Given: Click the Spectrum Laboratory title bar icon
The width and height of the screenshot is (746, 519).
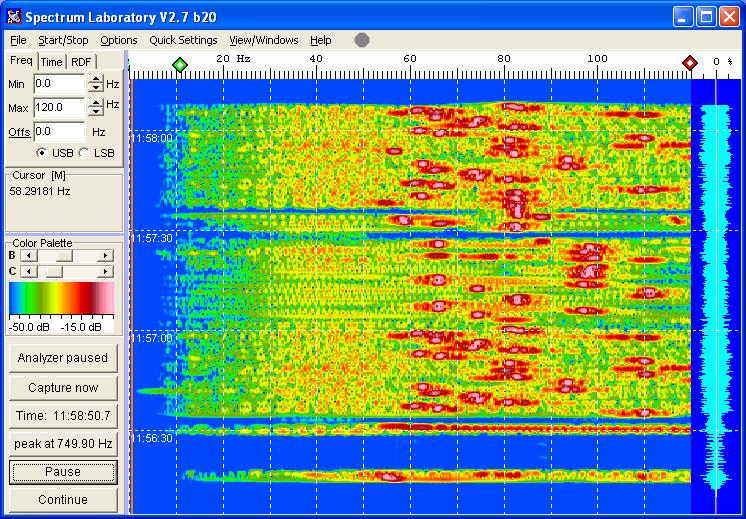Looking at the screenshot, I should pos(13,16).
